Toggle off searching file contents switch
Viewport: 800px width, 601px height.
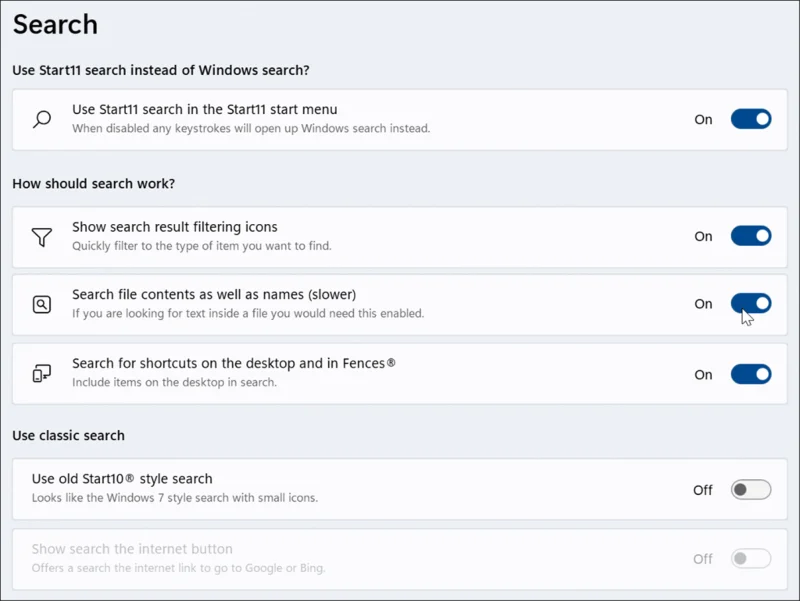(x=751, y=304)
